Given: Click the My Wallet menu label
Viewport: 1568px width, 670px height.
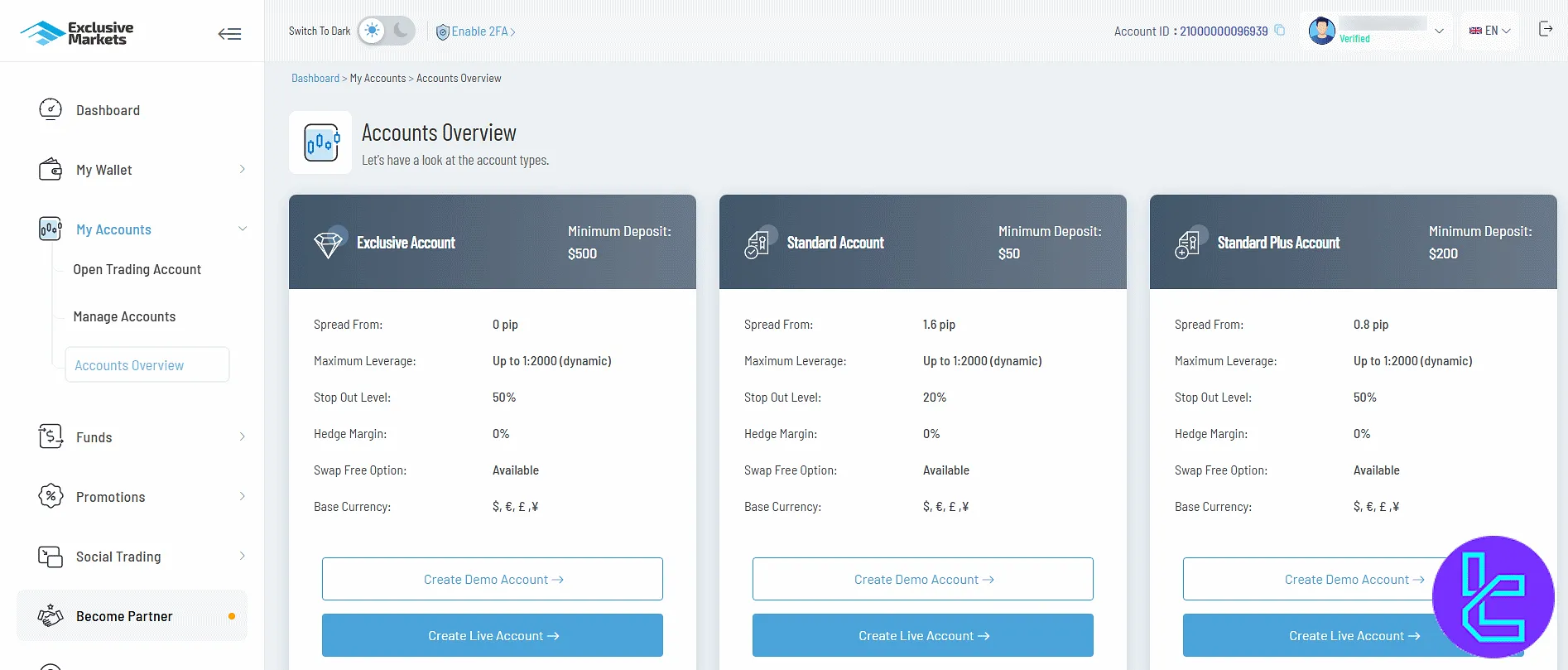Looking at the screenshot, I should point(104,170).
